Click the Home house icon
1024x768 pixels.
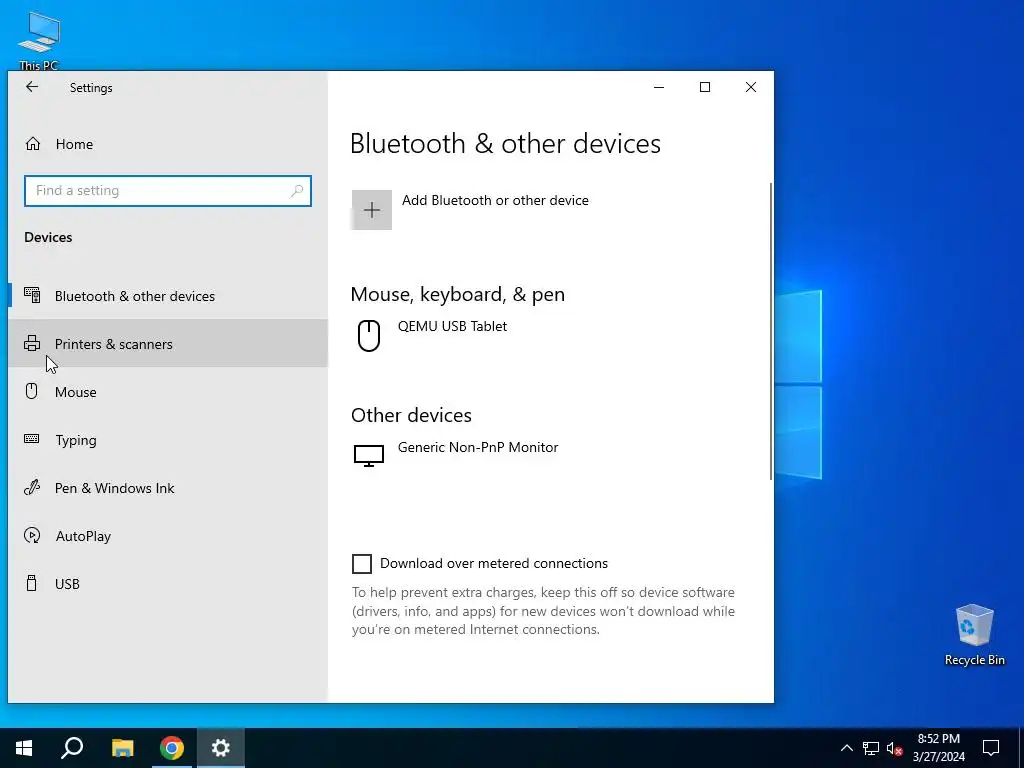point(33,144)
